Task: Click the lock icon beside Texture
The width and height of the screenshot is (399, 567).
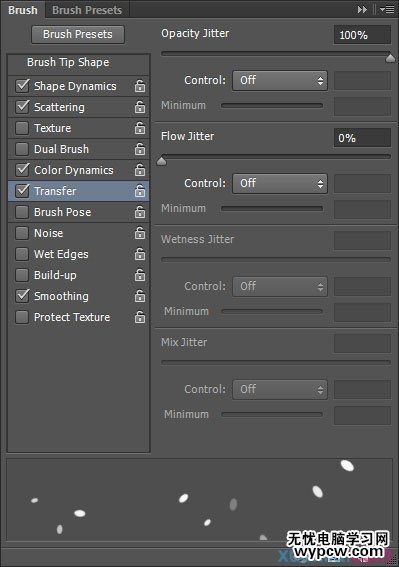Action: [140, 128]
